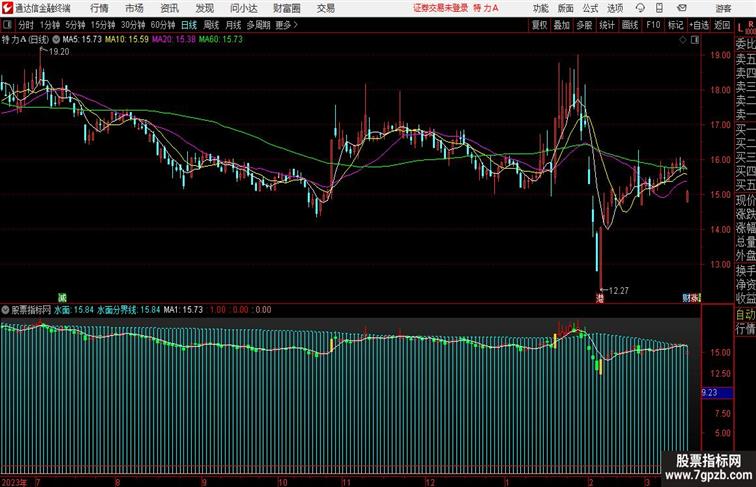
Task: Click the 水面分界线: 15.84 indicator label
Action: (x=129, y=310)
